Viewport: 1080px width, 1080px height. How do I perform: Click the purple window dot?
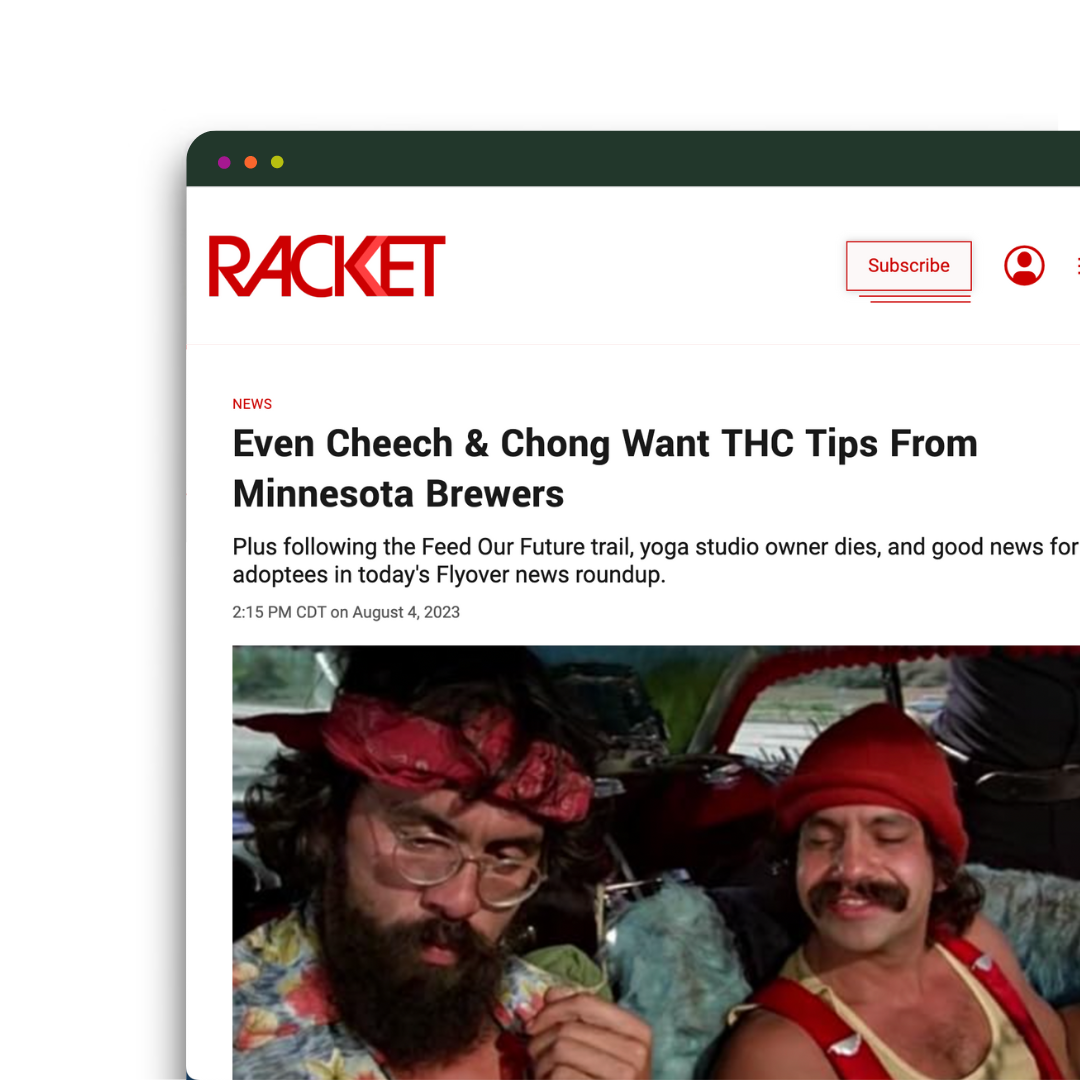pyautogui.click(x=224, y=163)
